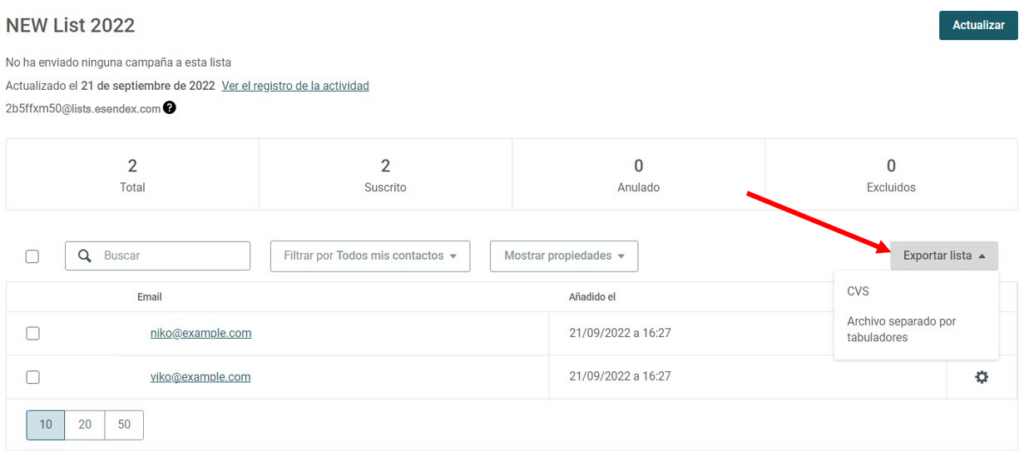Click the search magnifier icon
Screen dimensions: 1024x457
pyautogui.click(x=84, y=256)
